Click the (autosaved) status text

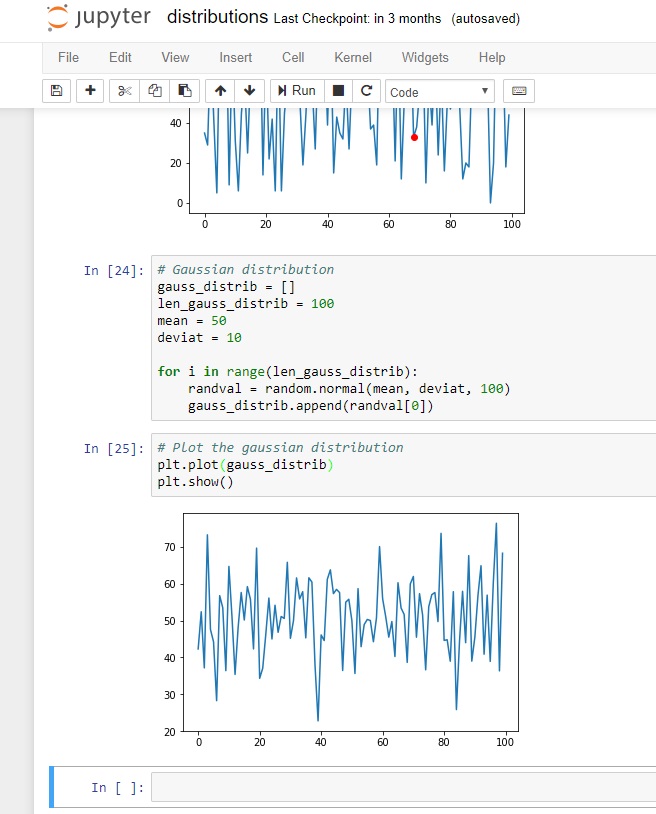tap(485, 19)
